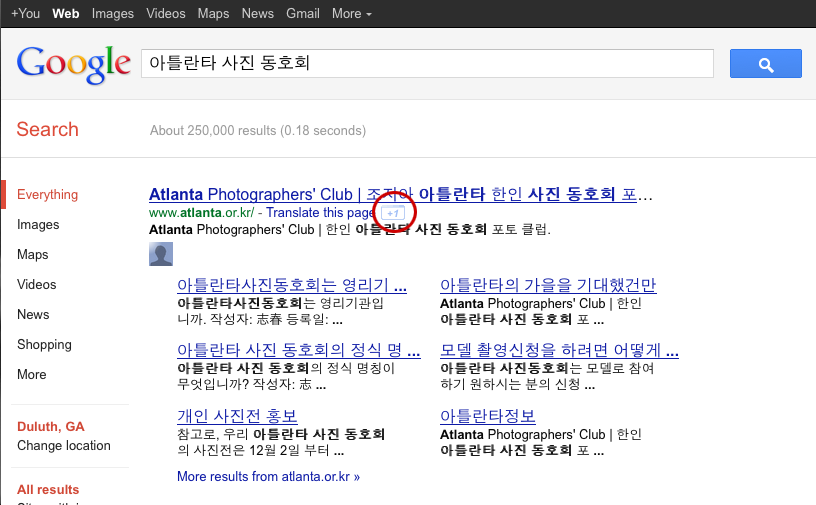Switch to Images in the top bar
Image resolution: width=816 pixels, height=505 pixels.
click(112, 13)
